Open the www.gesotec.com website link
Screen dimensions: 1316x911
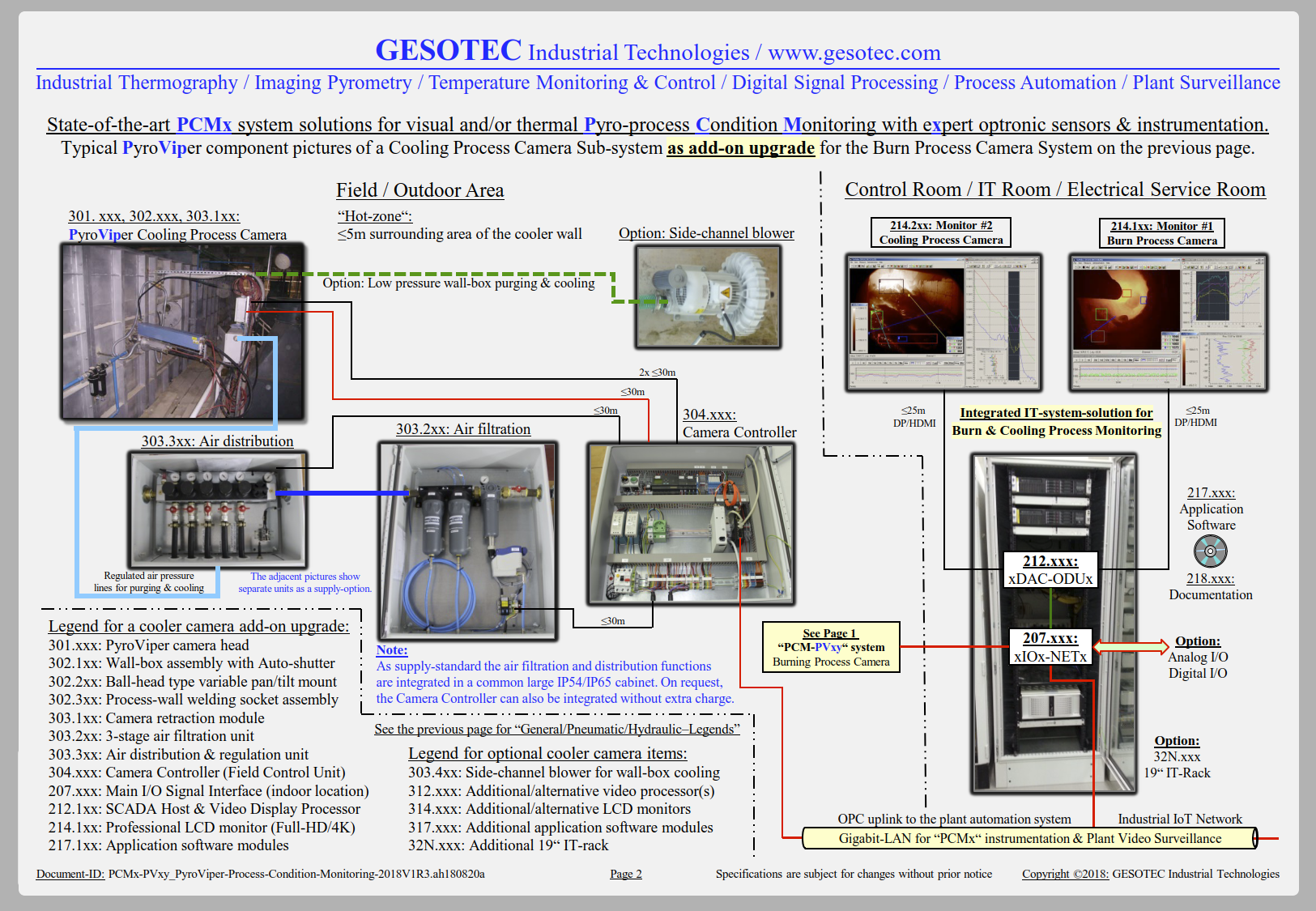(854, 53)
